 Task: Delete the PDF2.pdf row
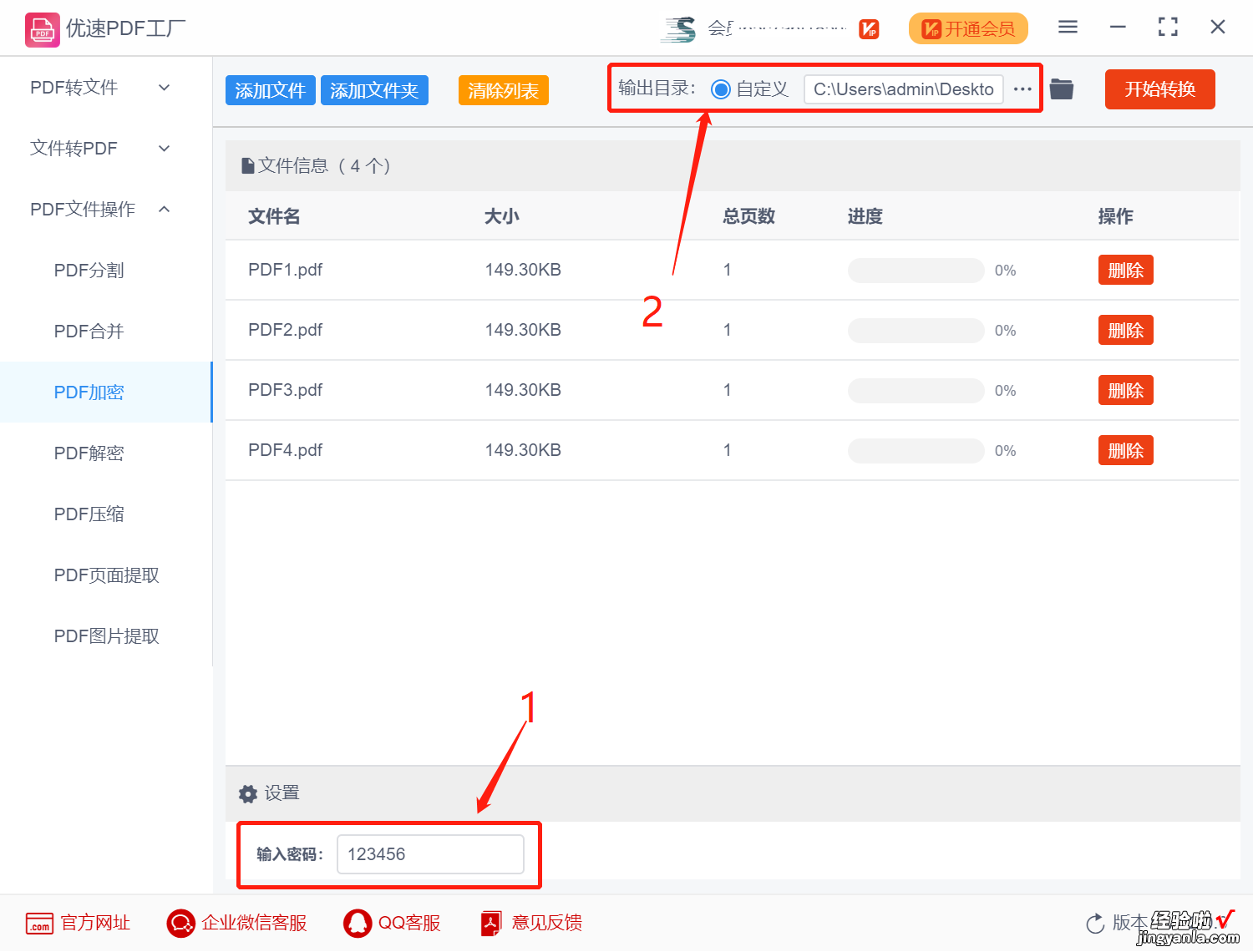[x=1125, y=330]
